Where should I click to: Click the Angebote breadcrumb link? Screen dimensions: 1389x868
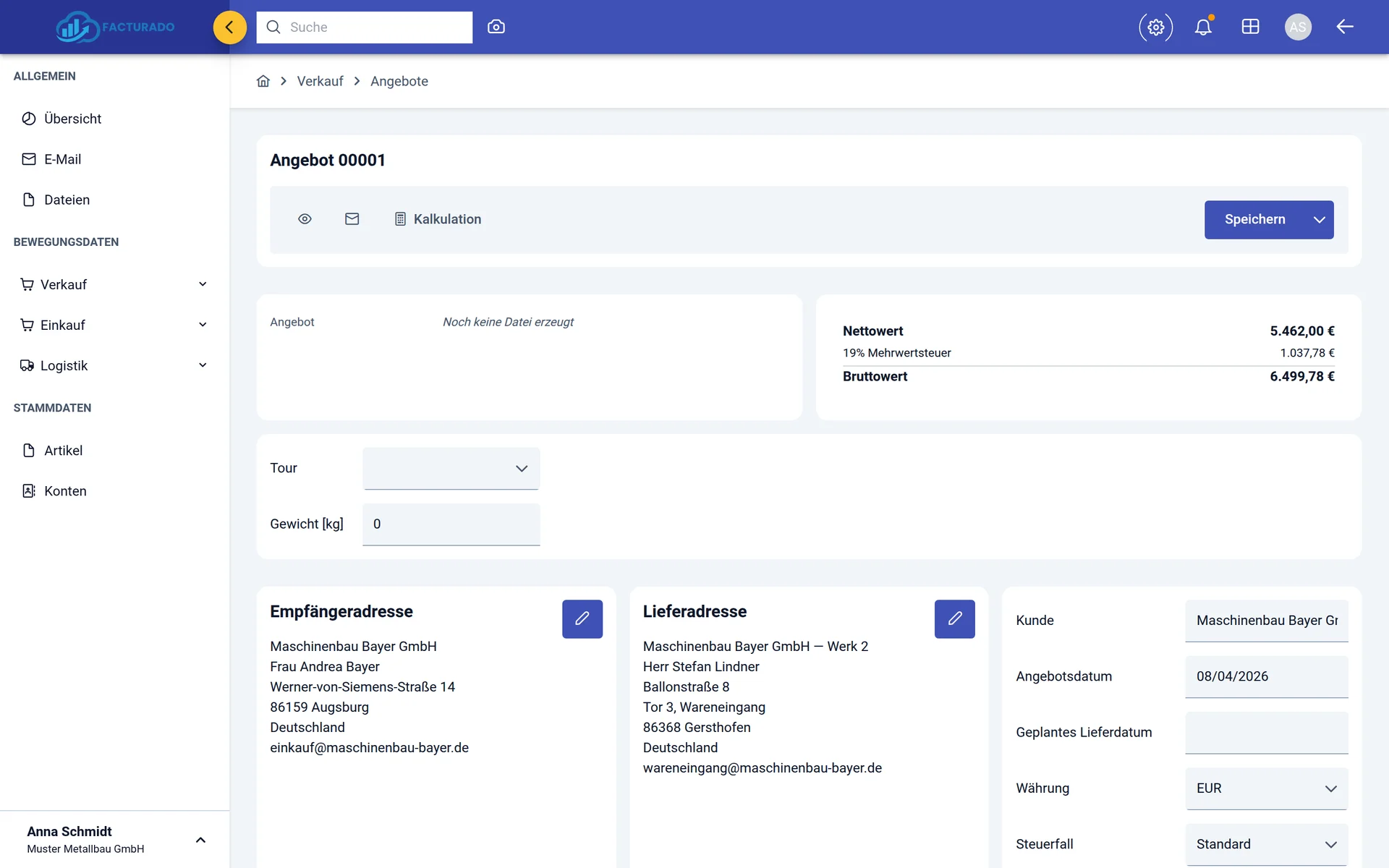(399, 81)
